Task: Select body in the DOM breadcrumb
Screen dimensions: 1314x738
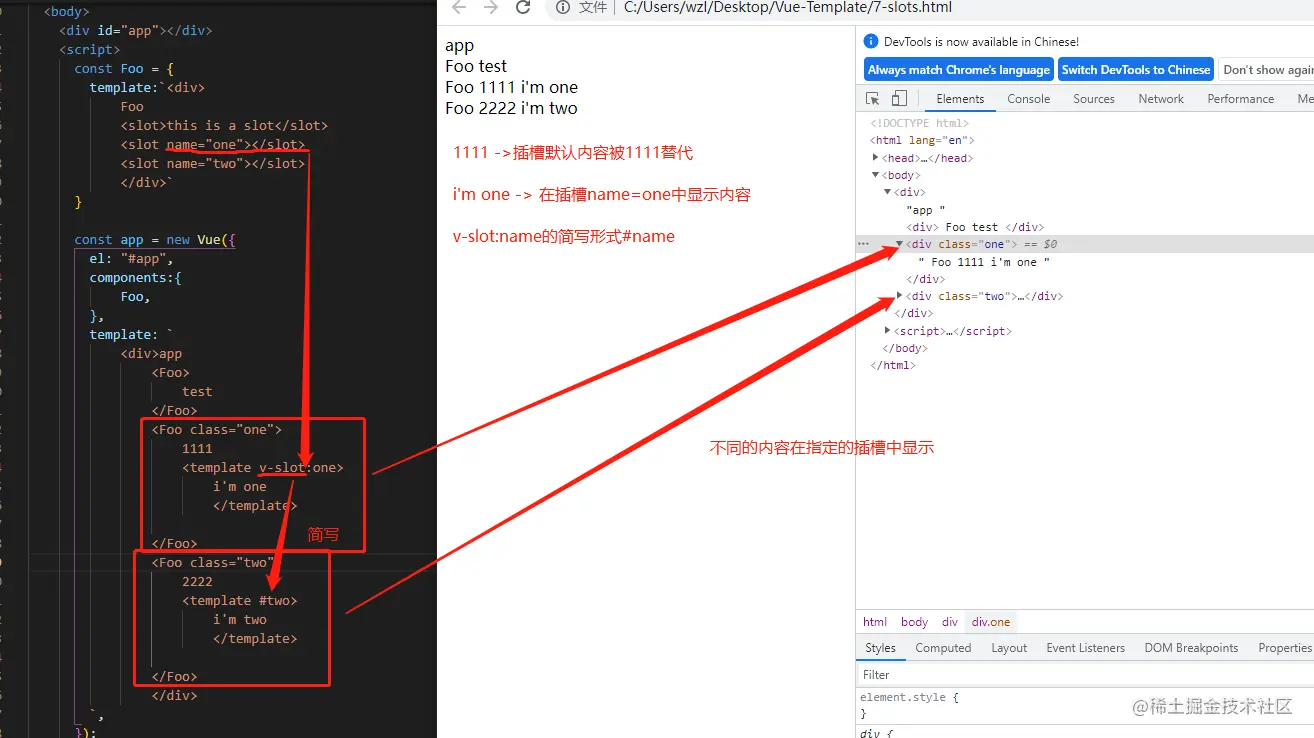Action: [x=914, y=622]
